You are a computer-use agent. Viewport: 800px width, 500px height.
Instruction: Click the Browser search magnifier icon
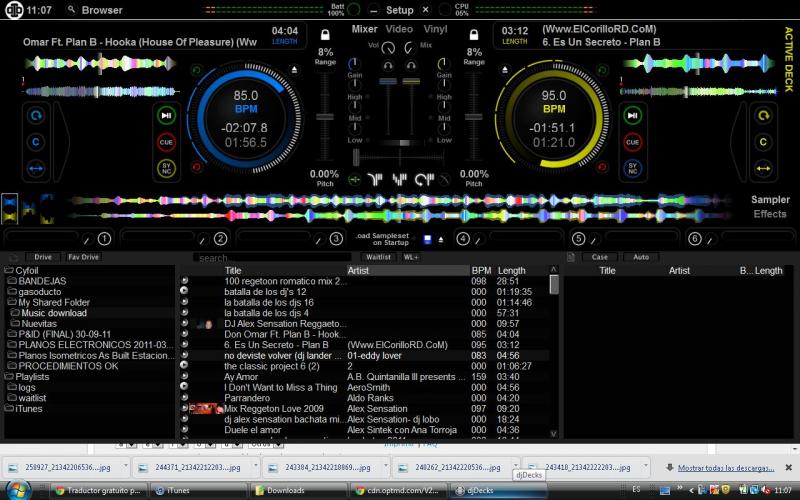[70, 10]
